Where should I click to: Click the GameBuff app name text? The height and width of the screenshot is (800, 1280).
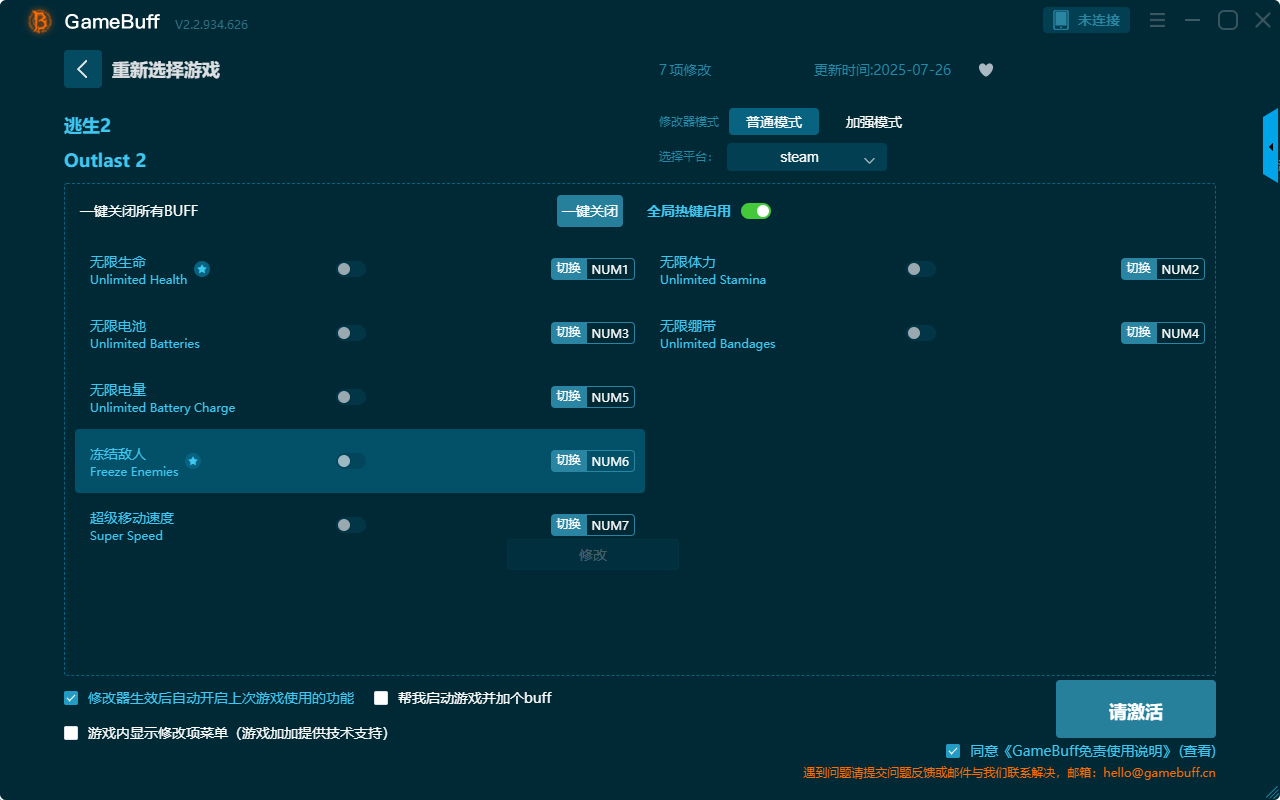click(x=113, y=21)
